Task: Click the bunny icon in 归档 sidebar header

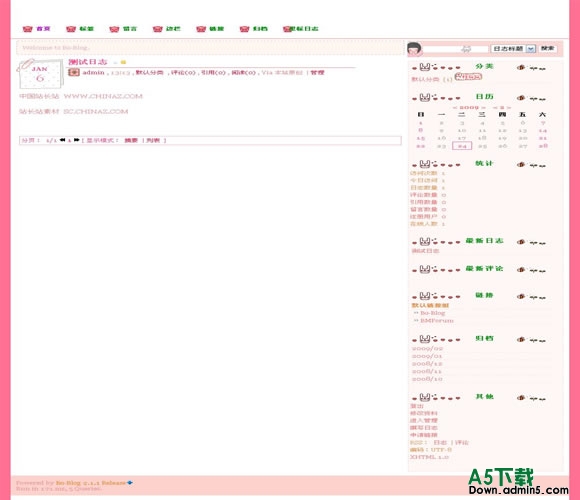Action: coord(425,339)
